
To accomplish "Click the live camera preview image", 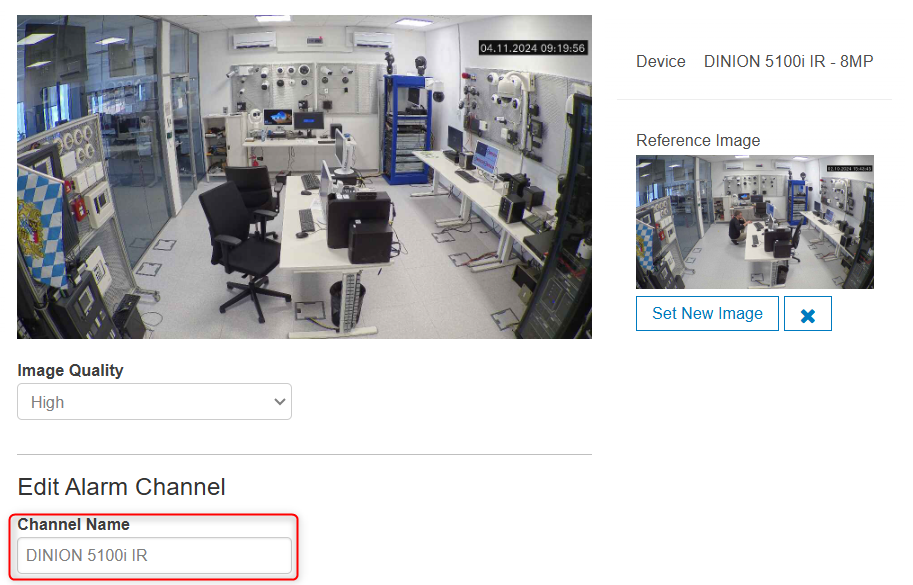I will (x=304, y=177).
